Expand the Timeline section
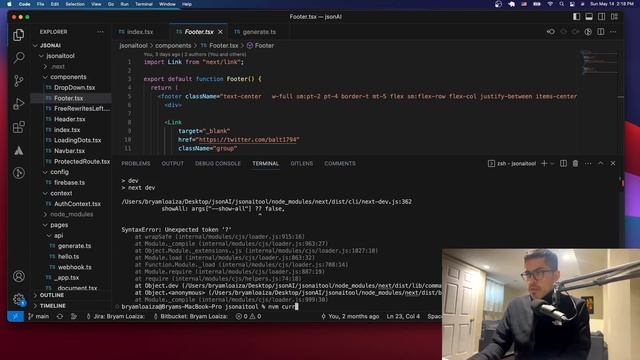 (x=53, y=306)
